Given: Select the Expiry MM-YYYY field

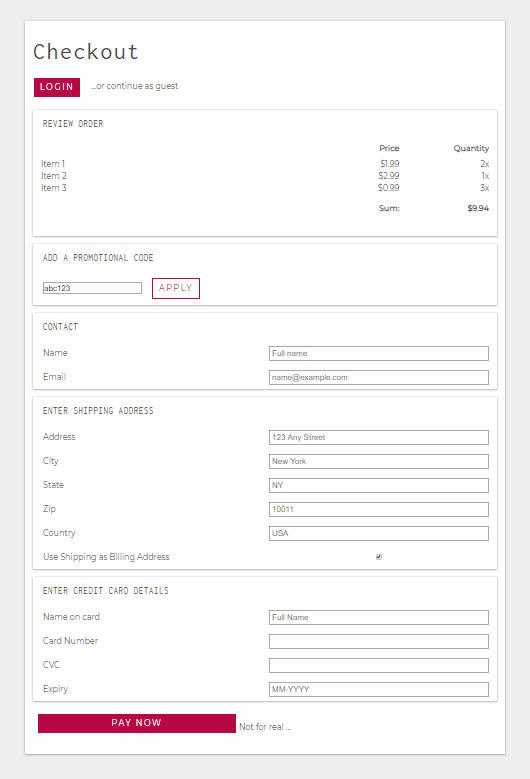Looking at the screenshot, I should click(379, 689).
